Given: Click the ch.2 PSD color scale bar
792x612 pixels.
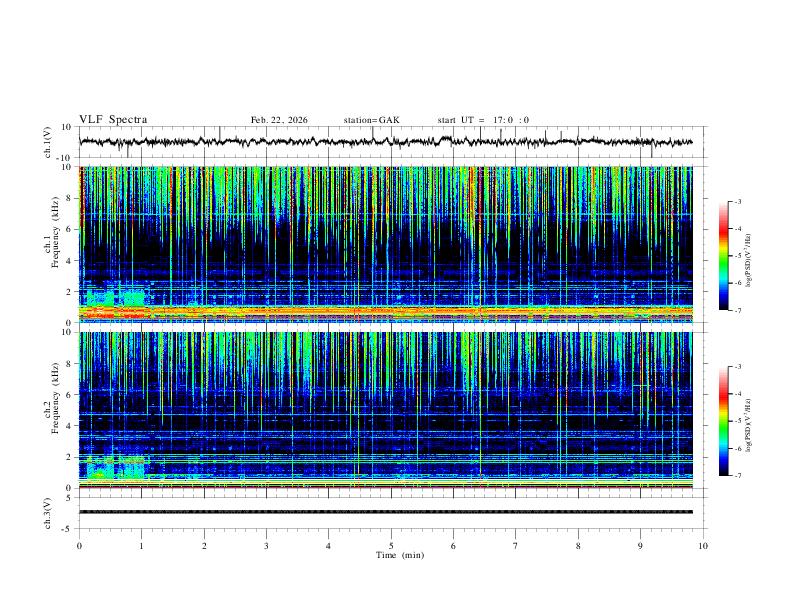Looking at the screenshot, I should (x=723, y=421).
